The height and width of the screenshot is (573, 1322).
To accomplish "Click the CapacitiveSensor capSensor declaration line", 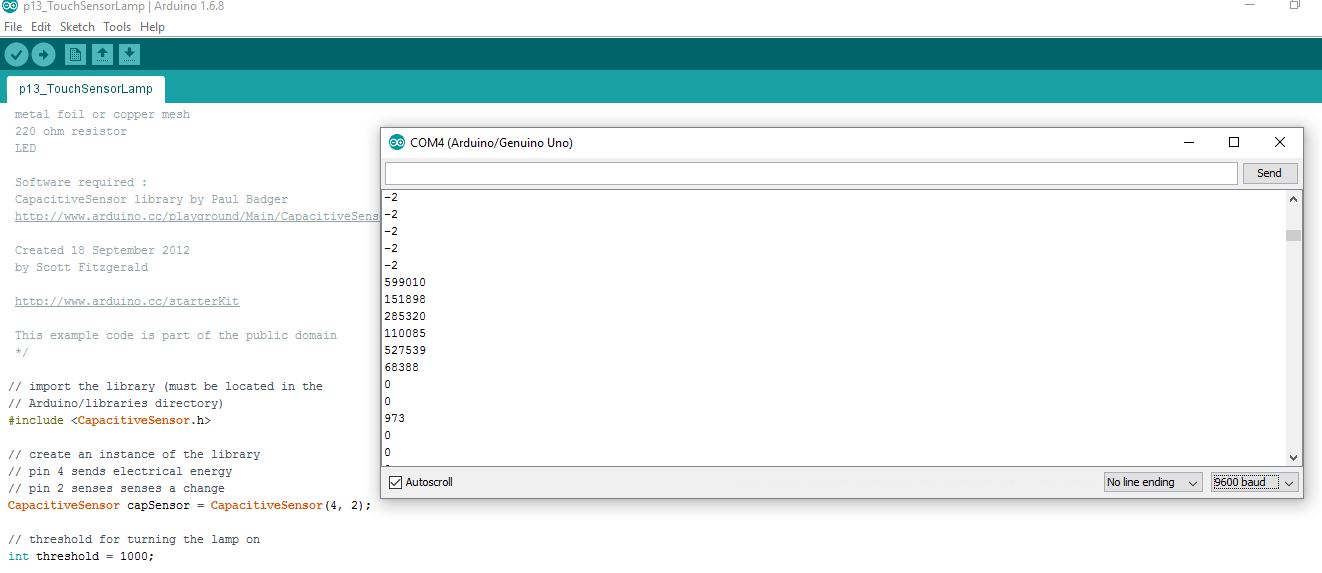I will (x=190, y=505).
